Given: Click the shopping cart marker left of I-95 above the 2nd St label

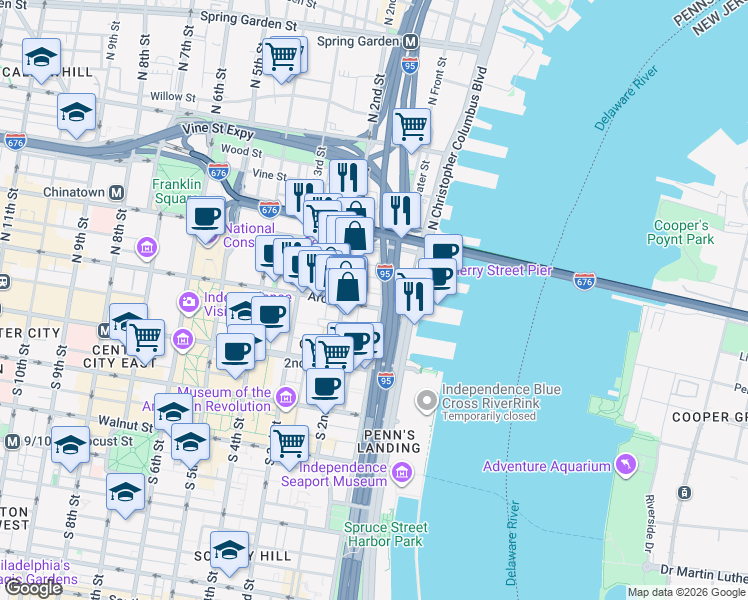Looking at the screenshot, I should click(x=335, y=354).
